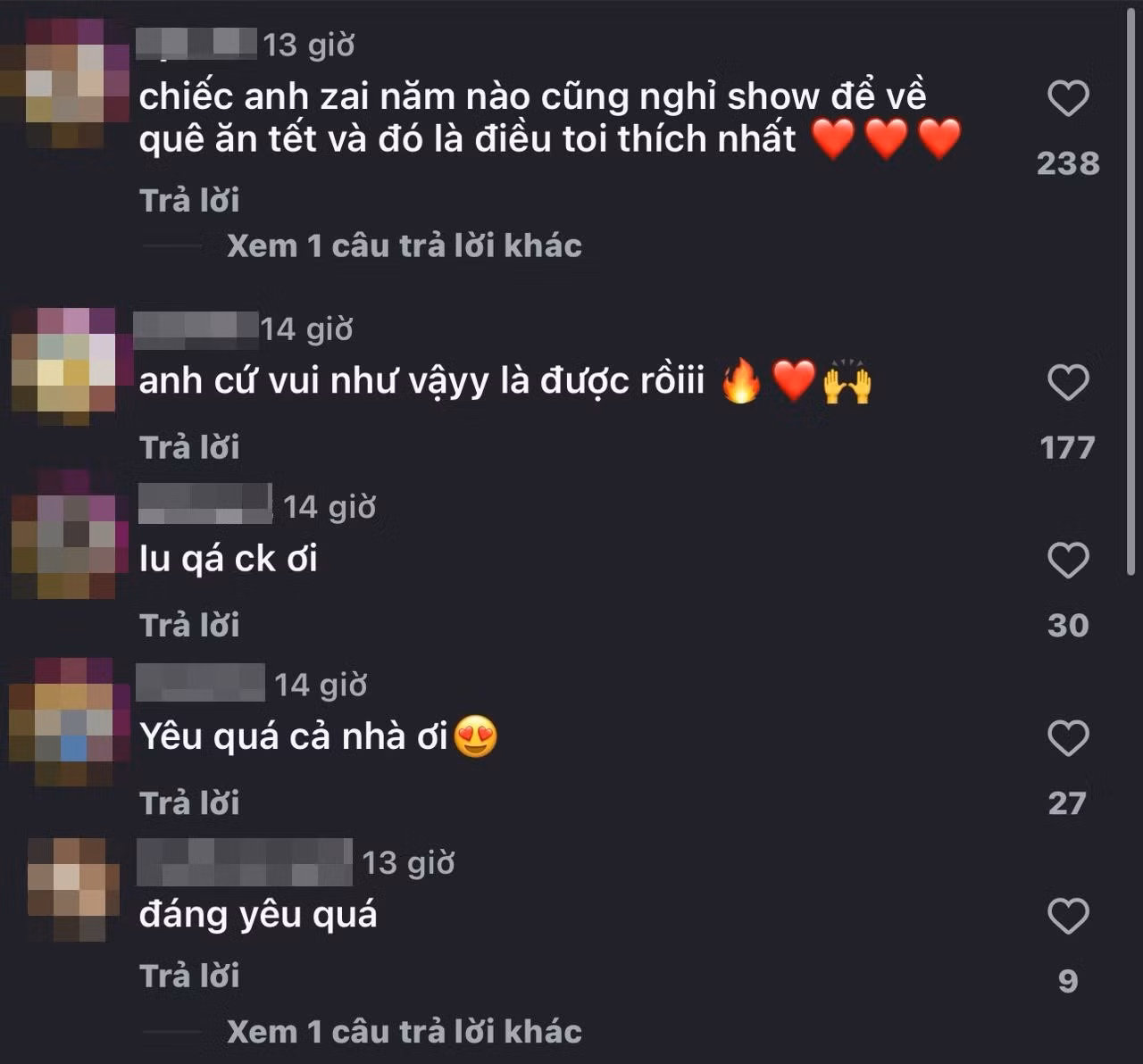The width and height of the screenshot is (1143, 1064).
Task: Reply to the 'đáng yêu quá' comment
Action: click(189, 976)
